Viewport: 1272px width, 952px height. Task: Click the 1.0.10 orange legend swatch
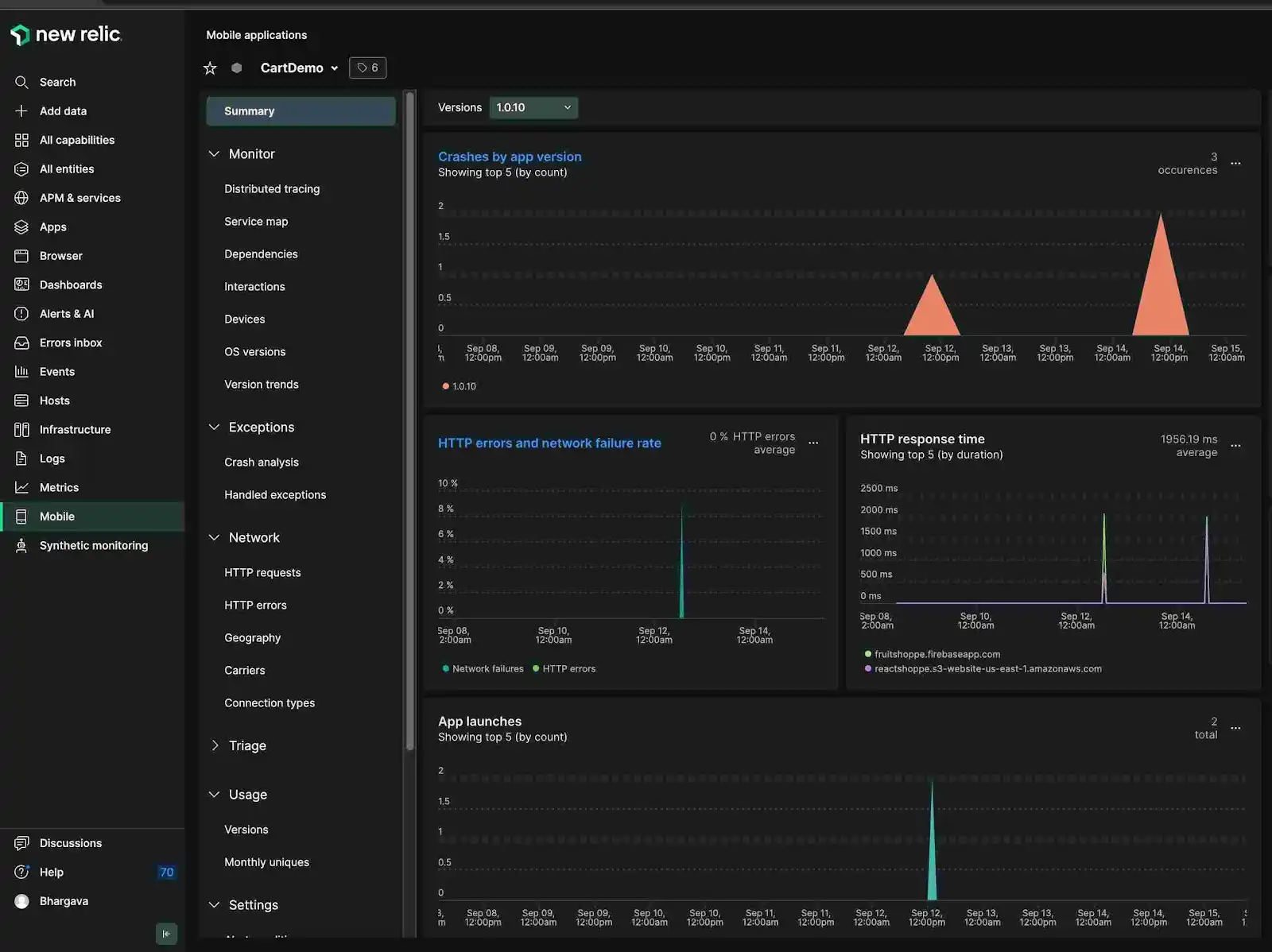tap(445, 386)
